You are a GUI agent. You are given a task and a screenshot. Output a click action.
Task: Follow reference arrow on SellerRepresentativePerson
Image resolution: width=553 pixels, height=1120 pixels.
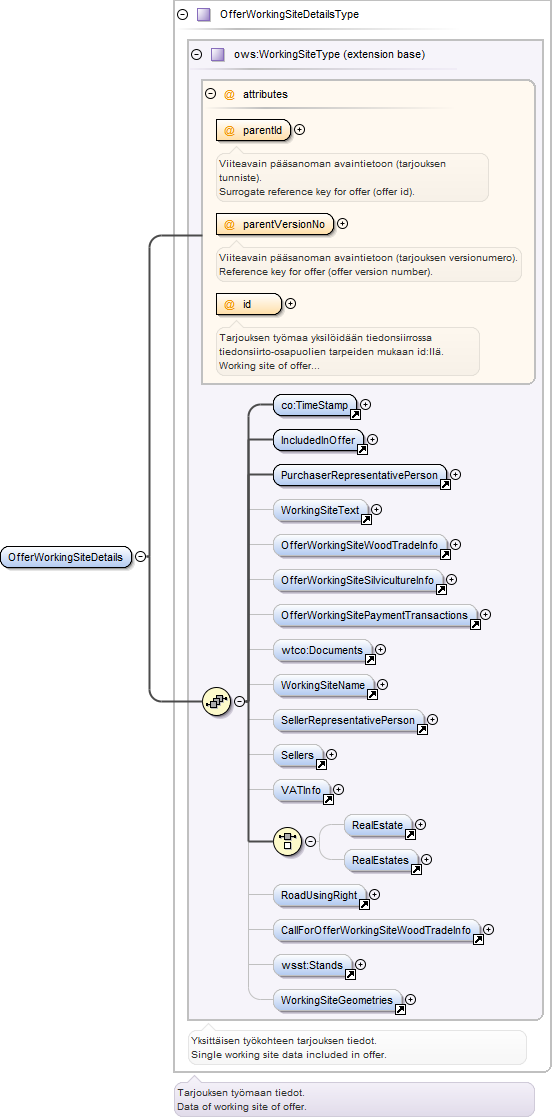[422, 729]
